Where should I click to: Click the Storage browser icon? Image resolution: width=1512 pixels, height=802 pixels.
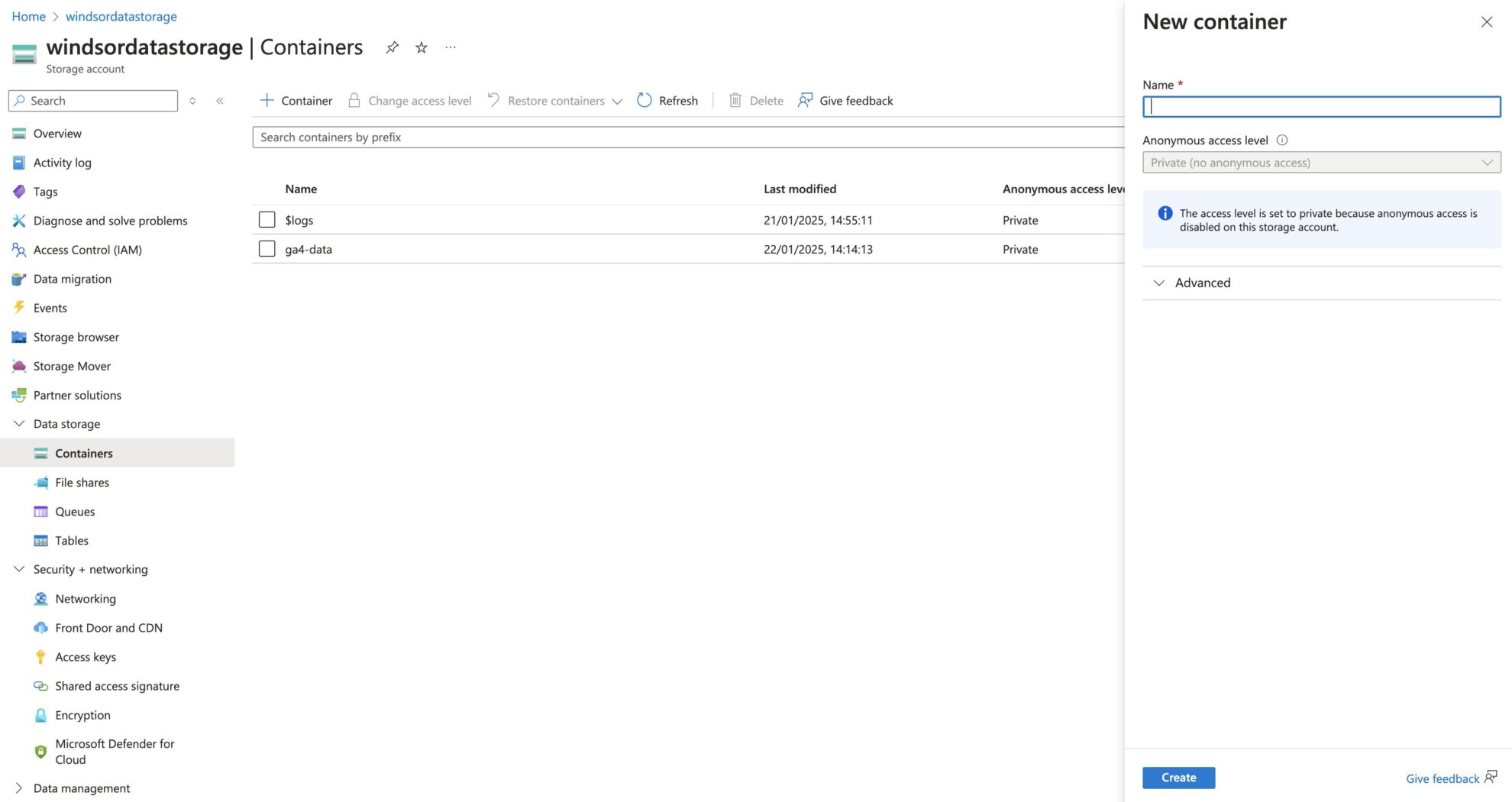coord(19,337)
